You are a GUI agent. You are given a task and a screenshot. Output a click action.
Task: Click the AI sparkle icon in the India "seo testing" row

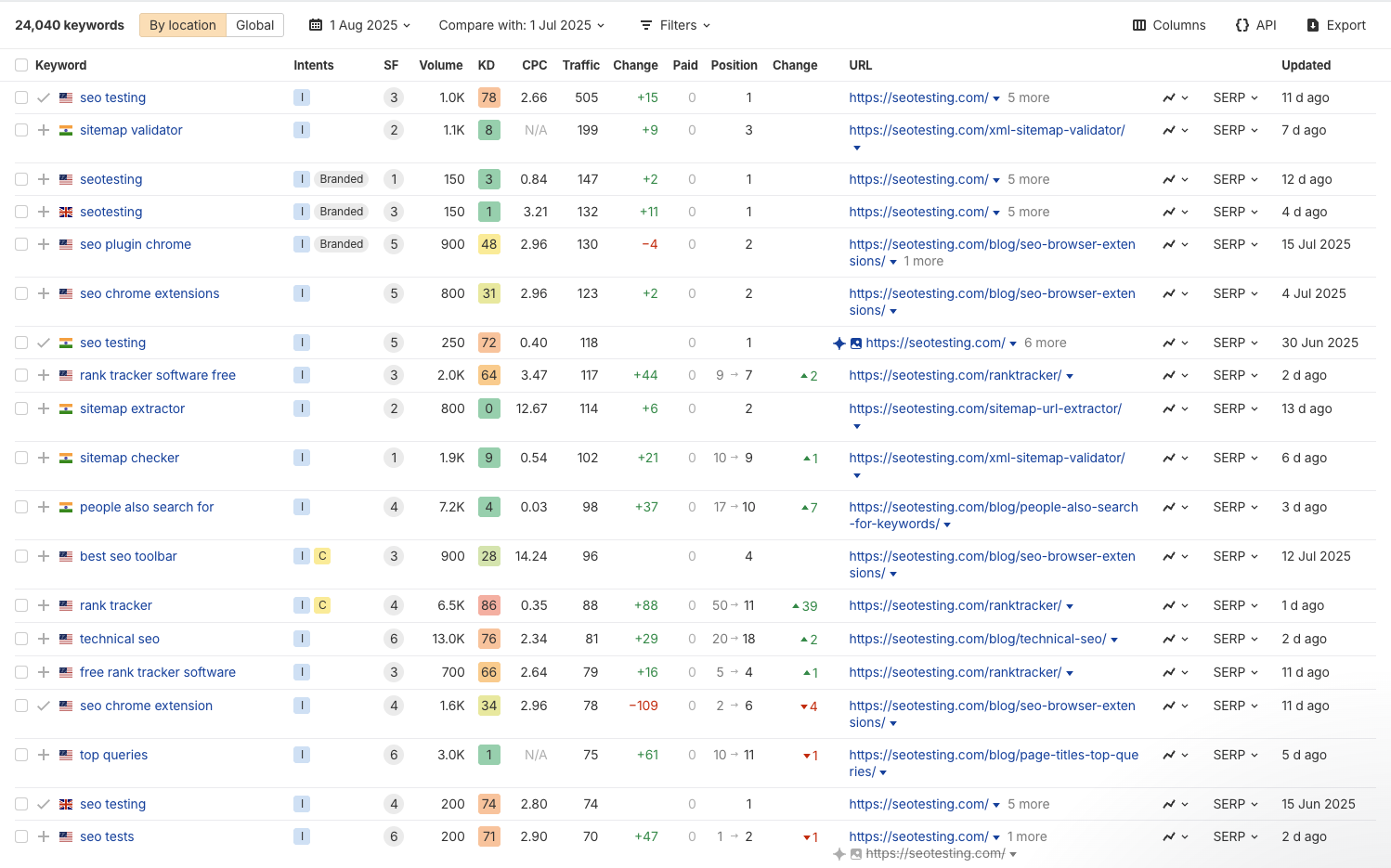[839, 343]
